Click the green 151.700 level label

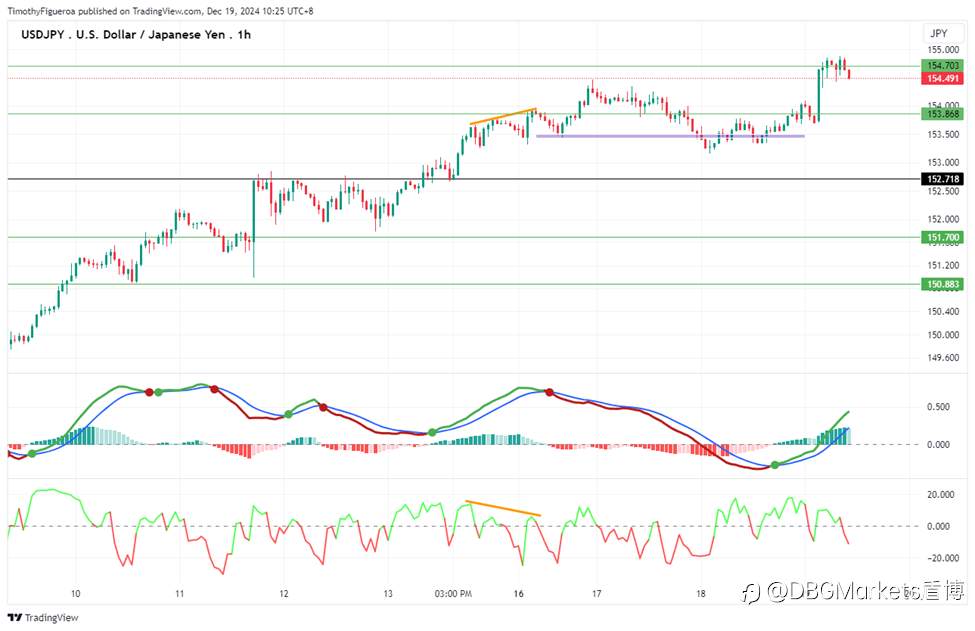pos(943,237)
